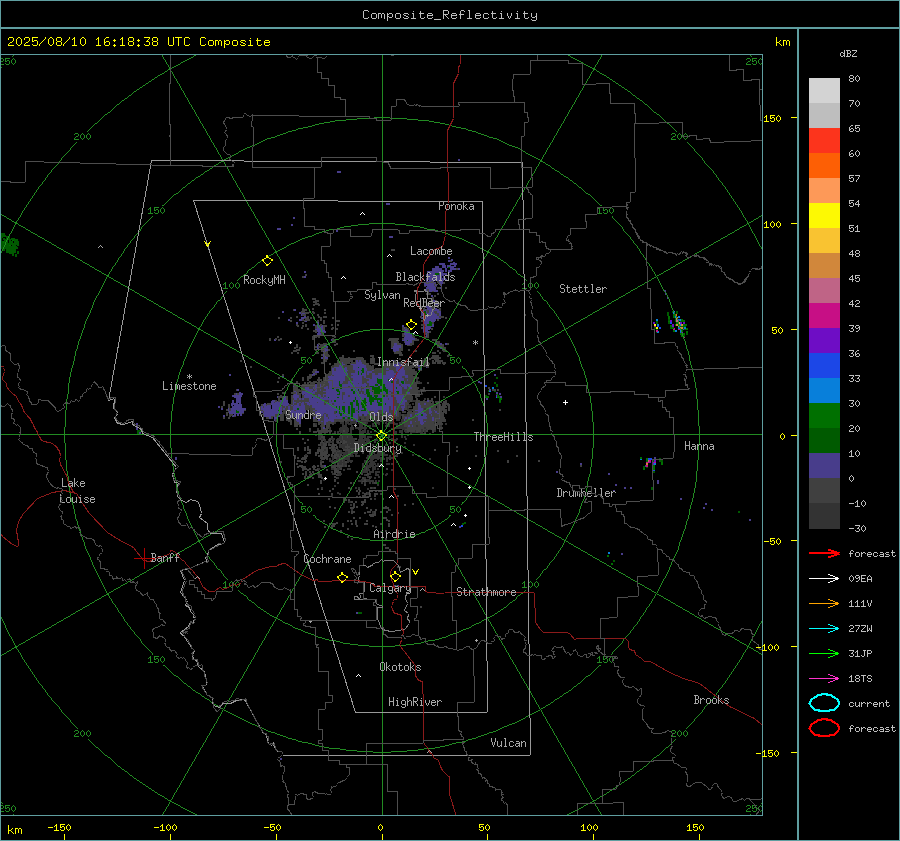Click the km unit label at bottom left
Image resolution: width=900 pixels, height=841 pixels.
(14, 830)
